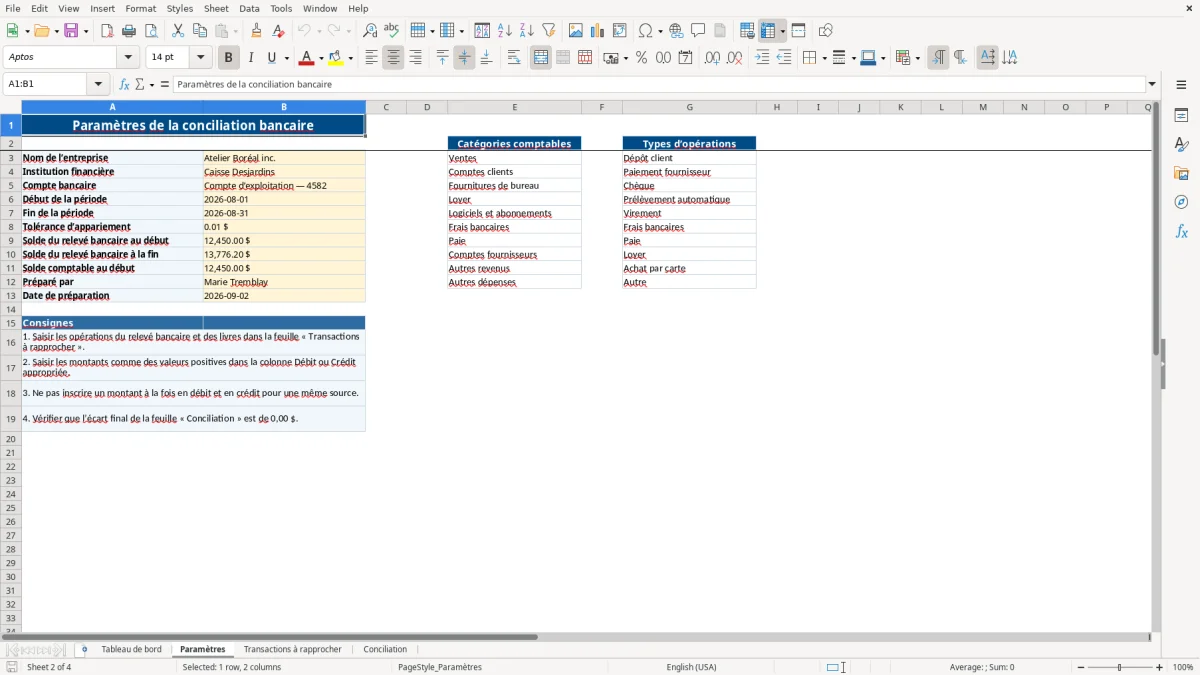Screen dimensions: 1200x675
Task: Open the font color dropdown arrow
Action: pos(320,58)
